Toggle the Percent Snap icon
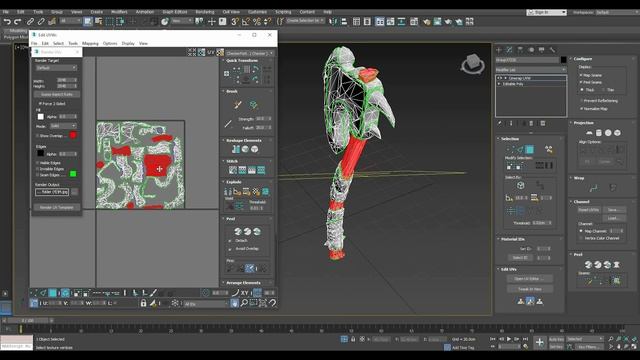 point(257,22)
